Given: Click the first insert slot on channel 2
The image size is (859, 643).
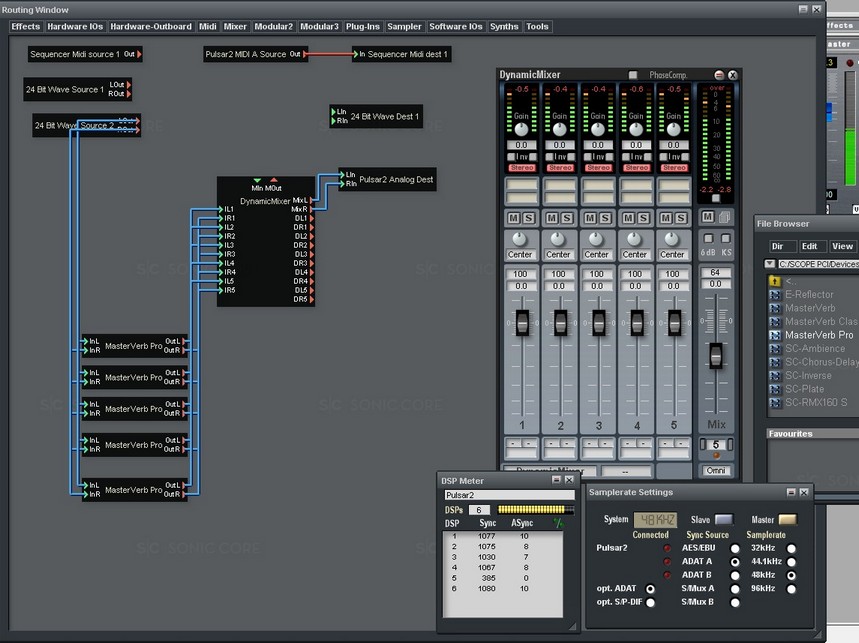Looking at the screenshot, I should [x=559, y=185].
